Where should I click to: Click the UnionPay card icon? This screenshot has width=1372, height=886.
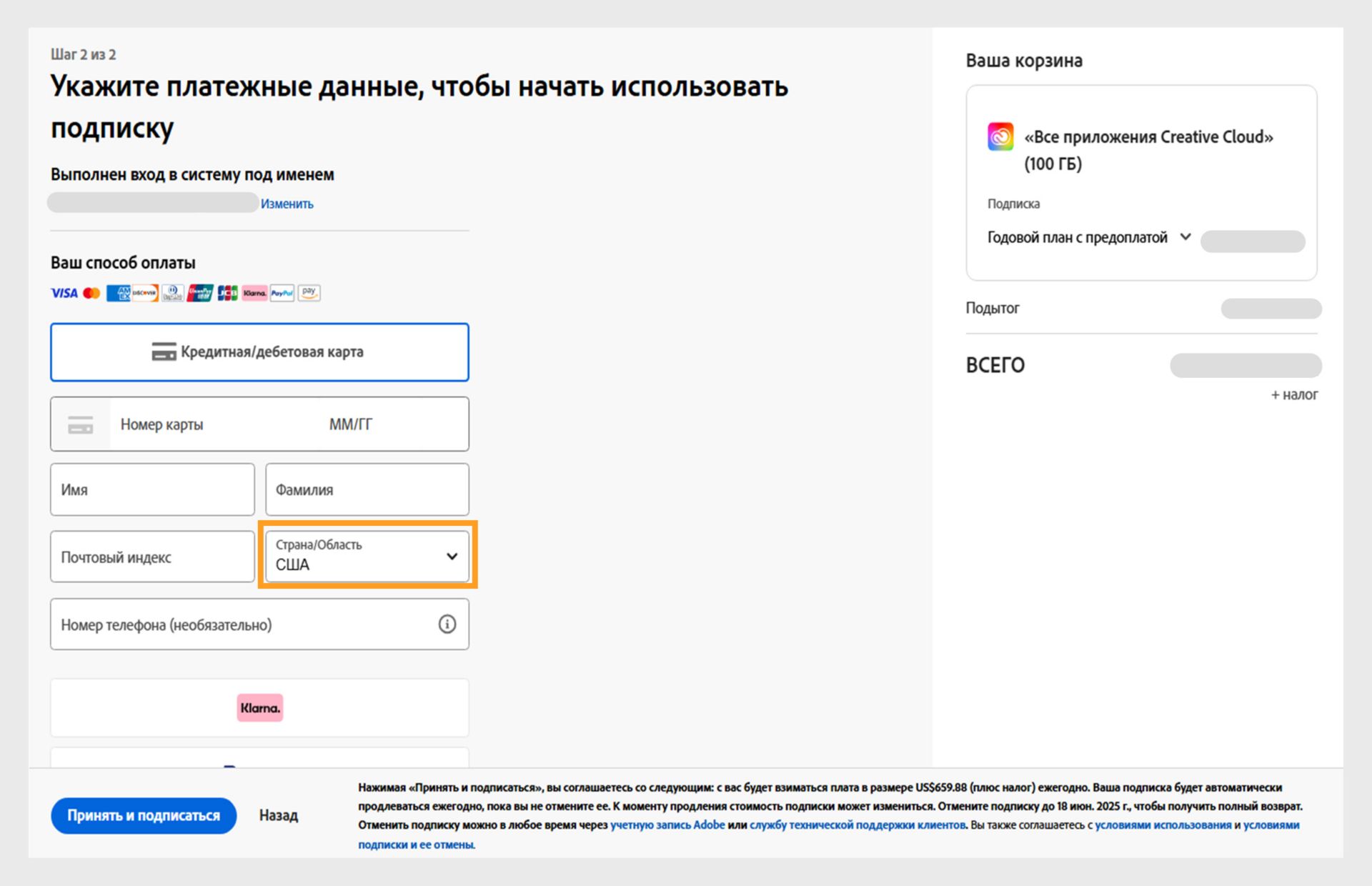(x=200, y=293)
